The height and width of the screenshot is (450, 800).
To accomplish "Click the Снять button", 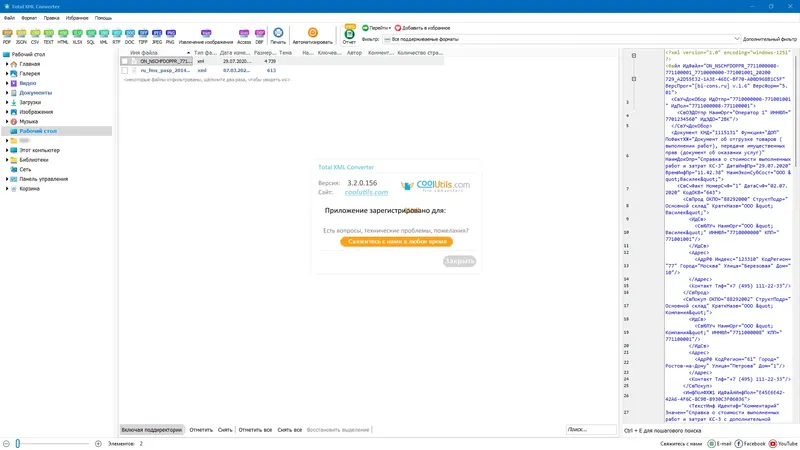I will 225,430.
